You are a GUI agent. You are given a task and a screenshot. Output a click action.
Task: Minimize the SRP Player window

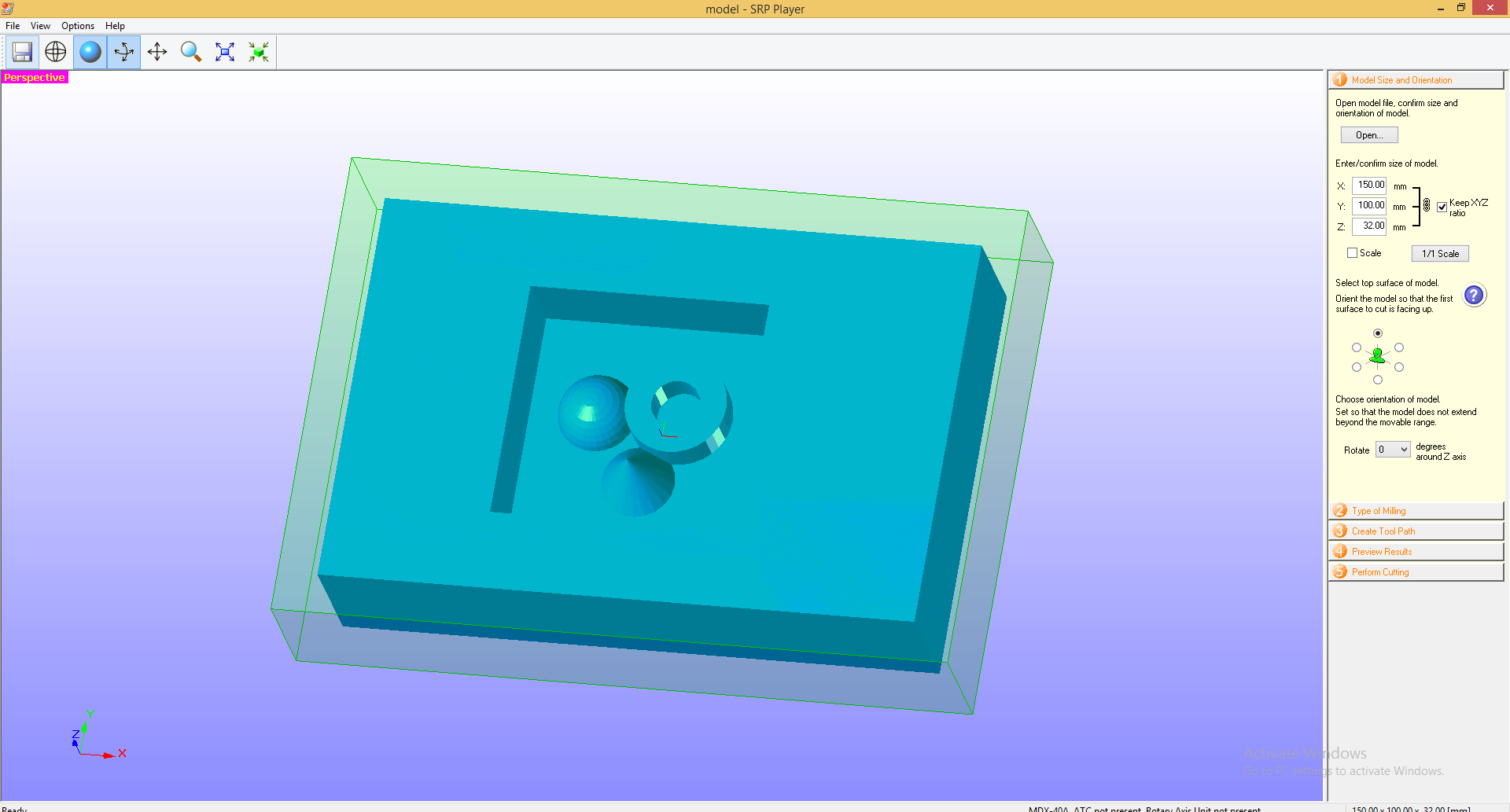point(1440,9)
